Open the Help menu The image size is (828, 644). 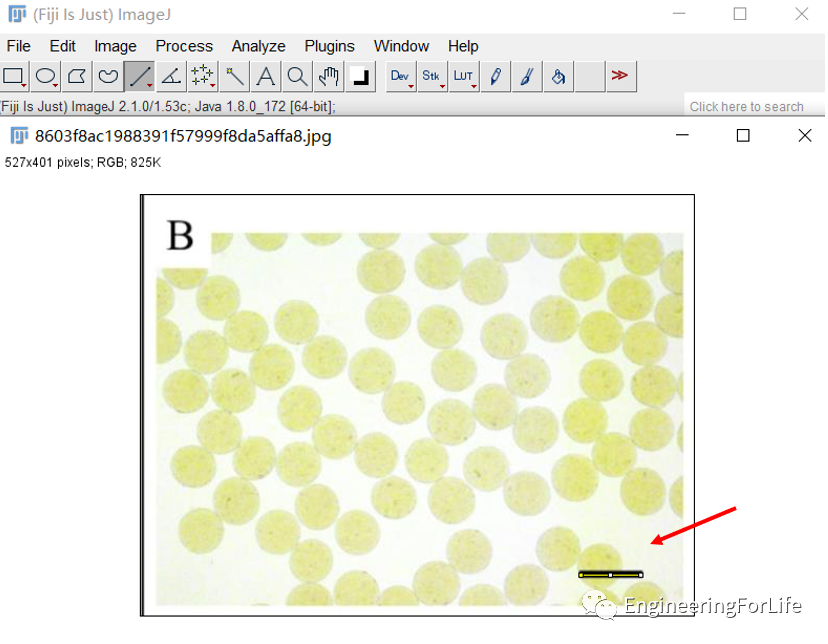tap(463, 46)
